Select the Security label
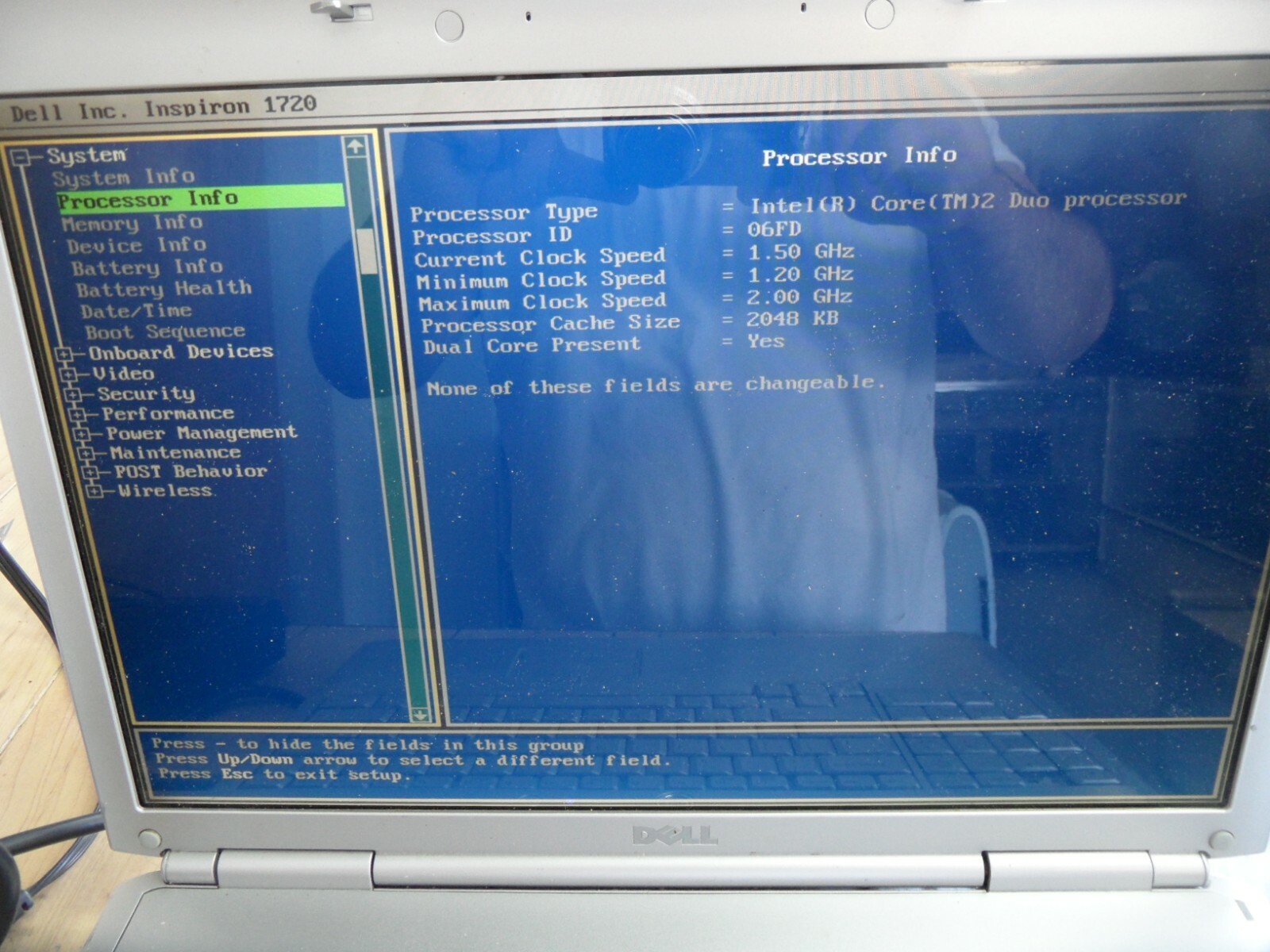 tap(146, 393)
